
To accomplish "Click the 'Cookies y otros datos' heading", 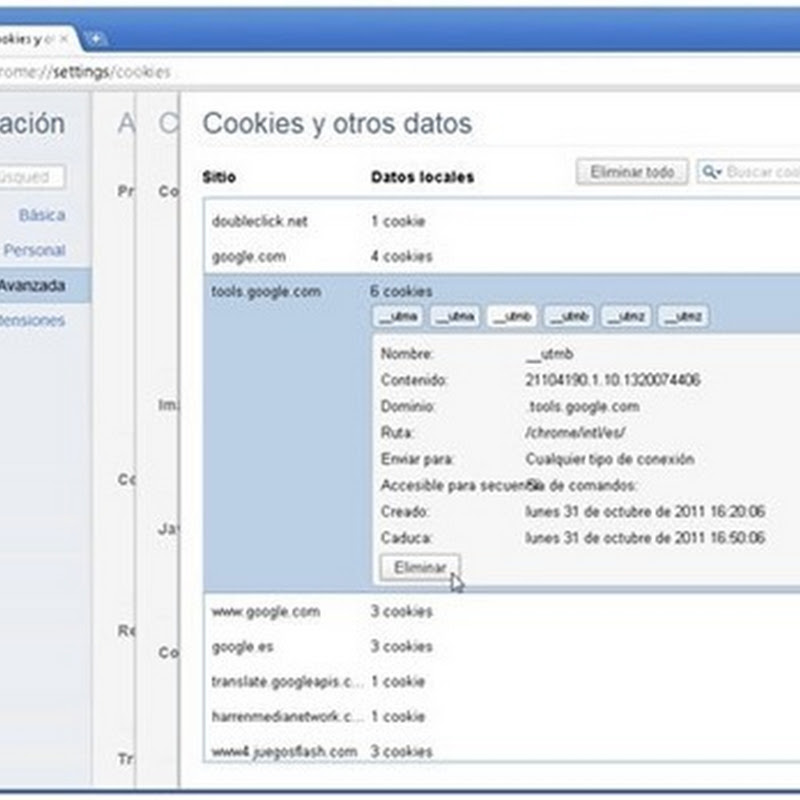I will pyautogui.click(x=337, y=124).
